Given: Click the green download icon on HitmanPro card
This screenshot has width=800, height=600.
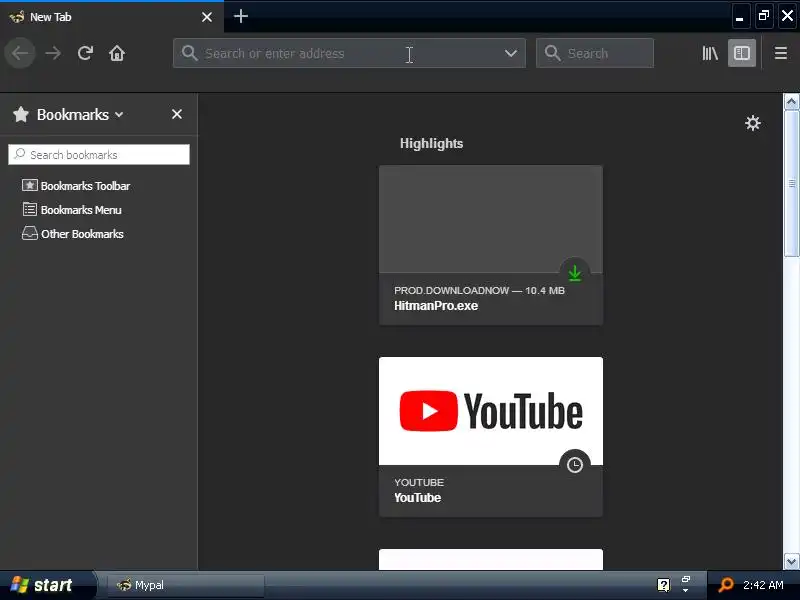Looking at the screenshot, I should pos(574,272).
